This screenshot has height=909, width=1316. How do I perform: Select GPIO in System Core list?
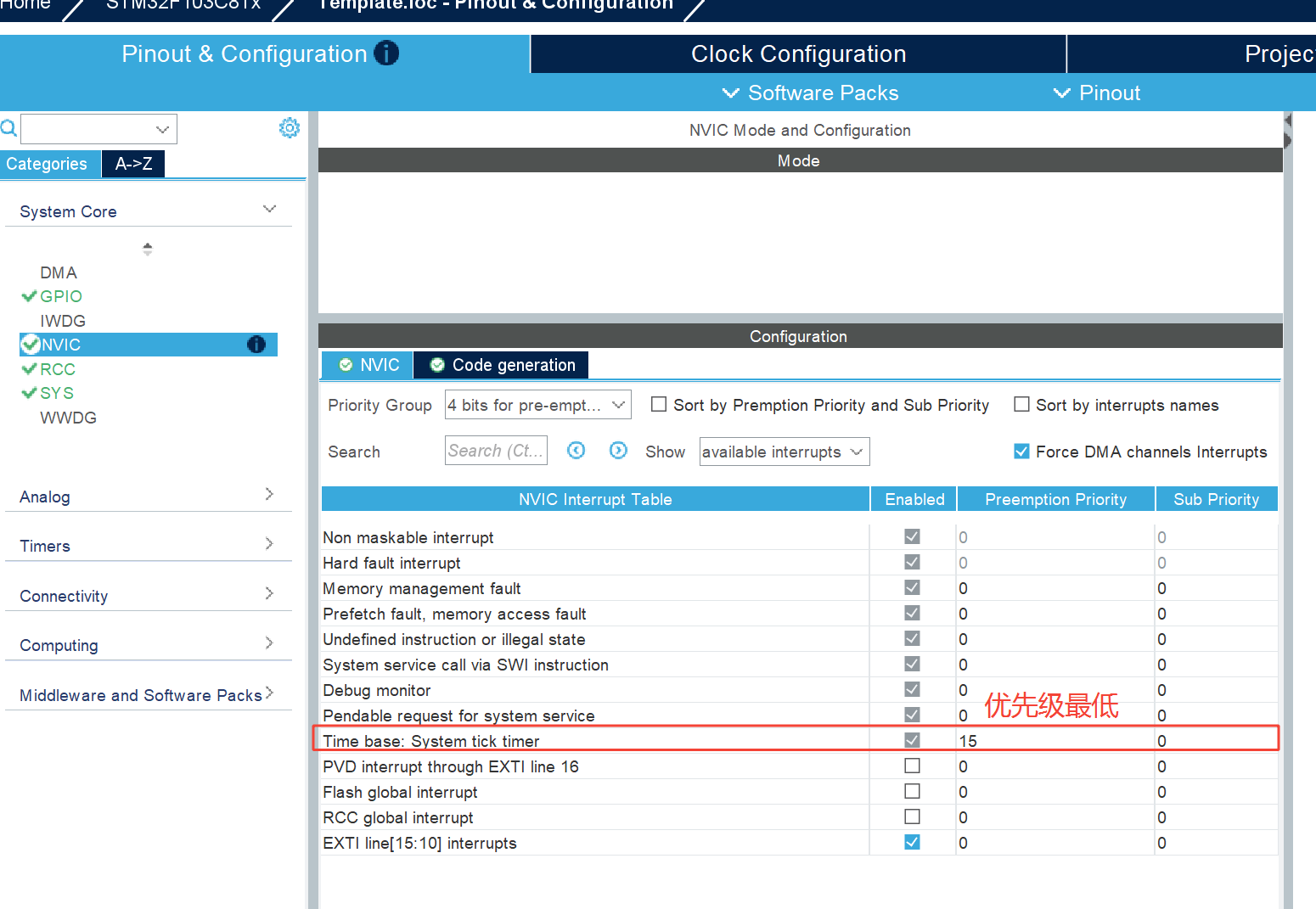tap(61, 296)
